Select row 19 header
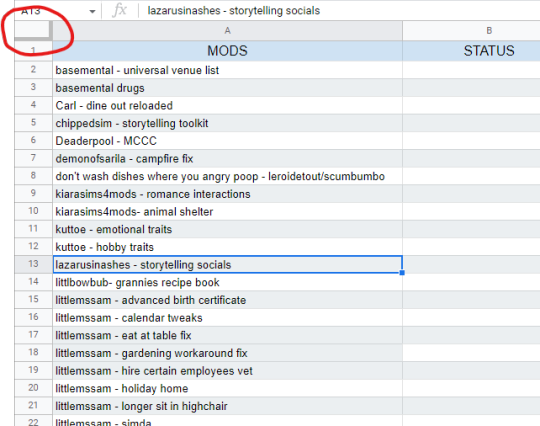Image resolution: width=540 pixels, height=426 pixels. pos(33,371)
